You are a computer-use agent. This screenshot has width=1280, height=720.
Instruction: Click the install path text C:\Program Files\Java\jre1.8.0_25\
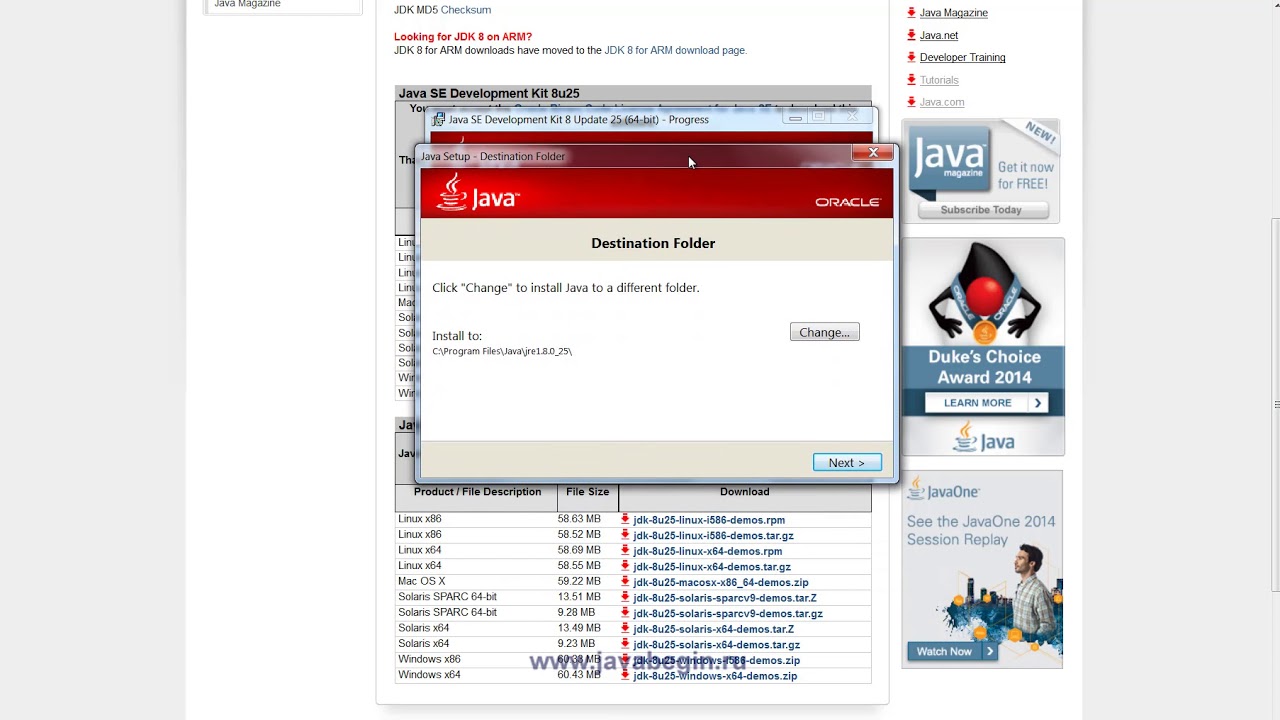pos(502,351)
